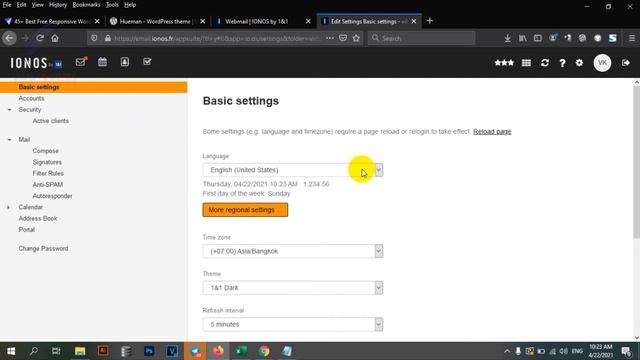The height and width of the screenshot is (360, 640).
Task: Click the More regional settings button
Action: pyautogui.click(x=245, y=210)
